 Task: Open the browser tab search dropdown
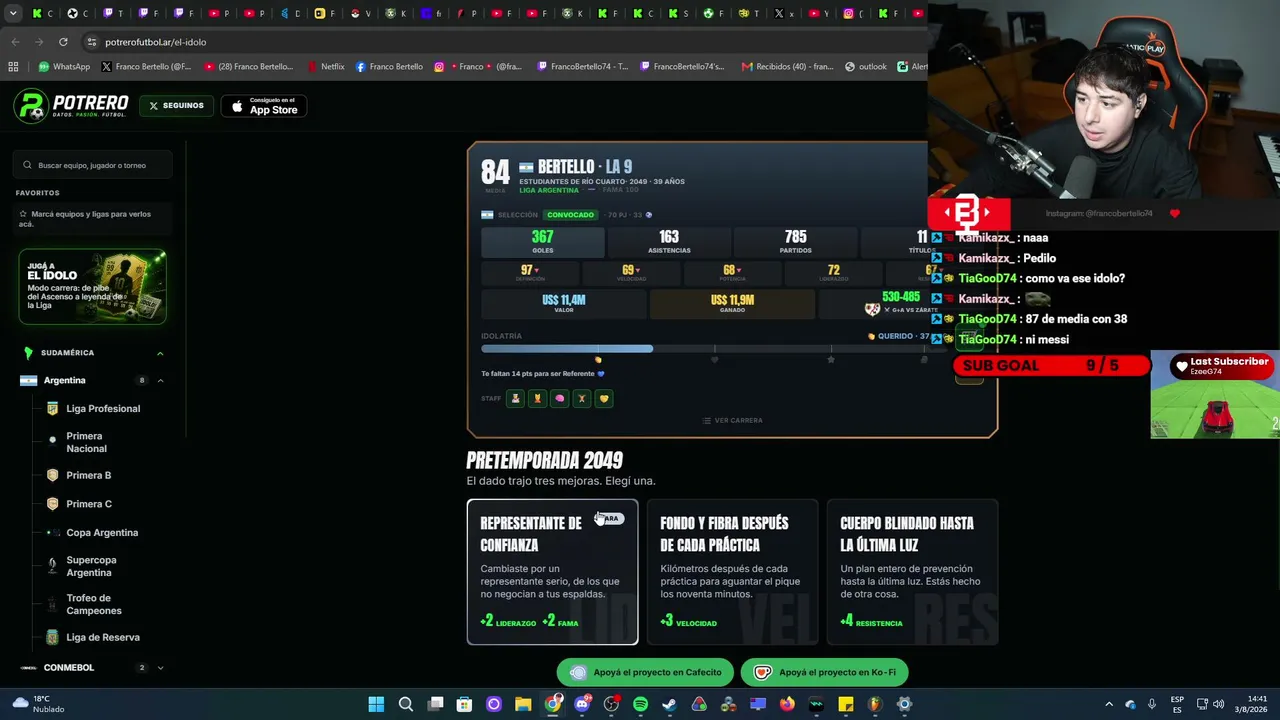[x=13, y=14]
